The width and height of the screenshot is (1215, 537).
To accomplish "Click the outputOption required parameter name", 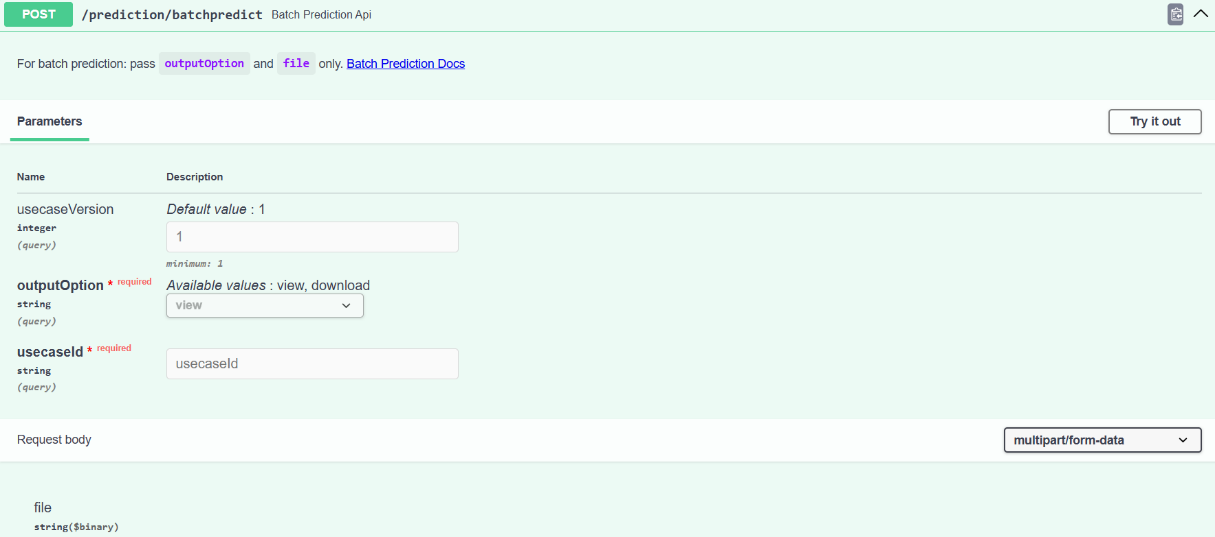I will (60, 285).
